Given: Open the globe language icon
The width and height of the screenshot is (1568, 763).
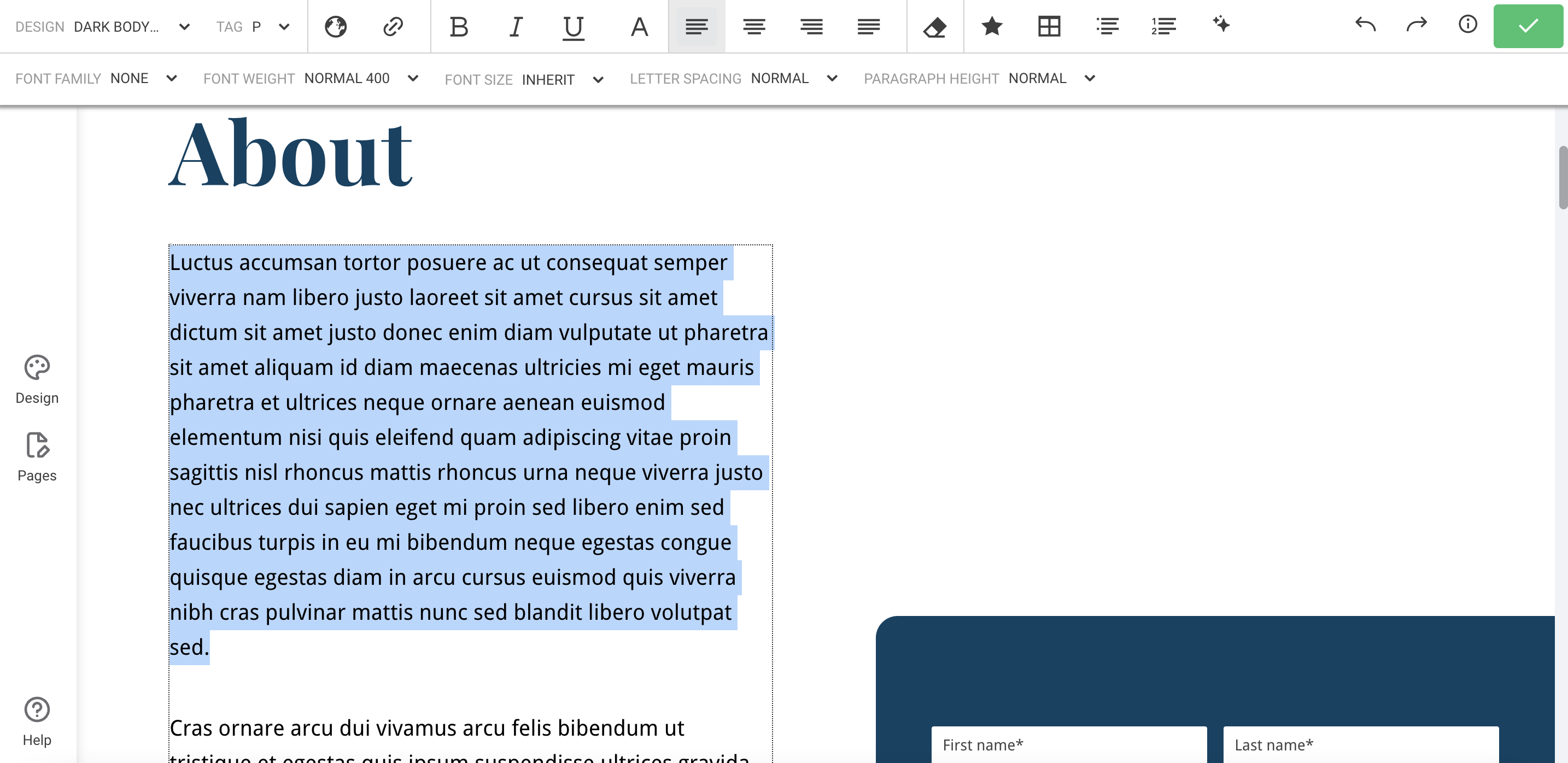Looking at the screenshot, I should coord(335,26).
